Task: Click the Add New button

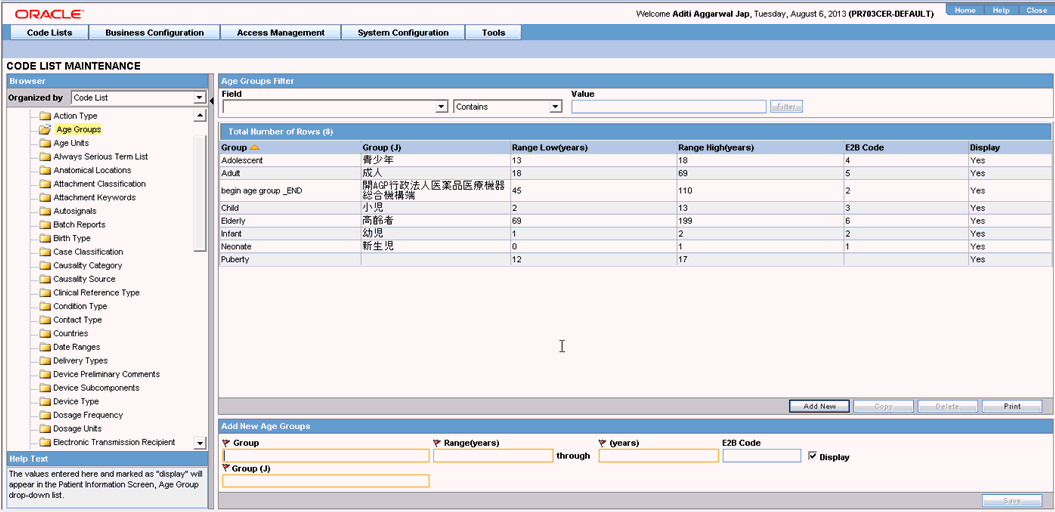Action: coord(819,406)
